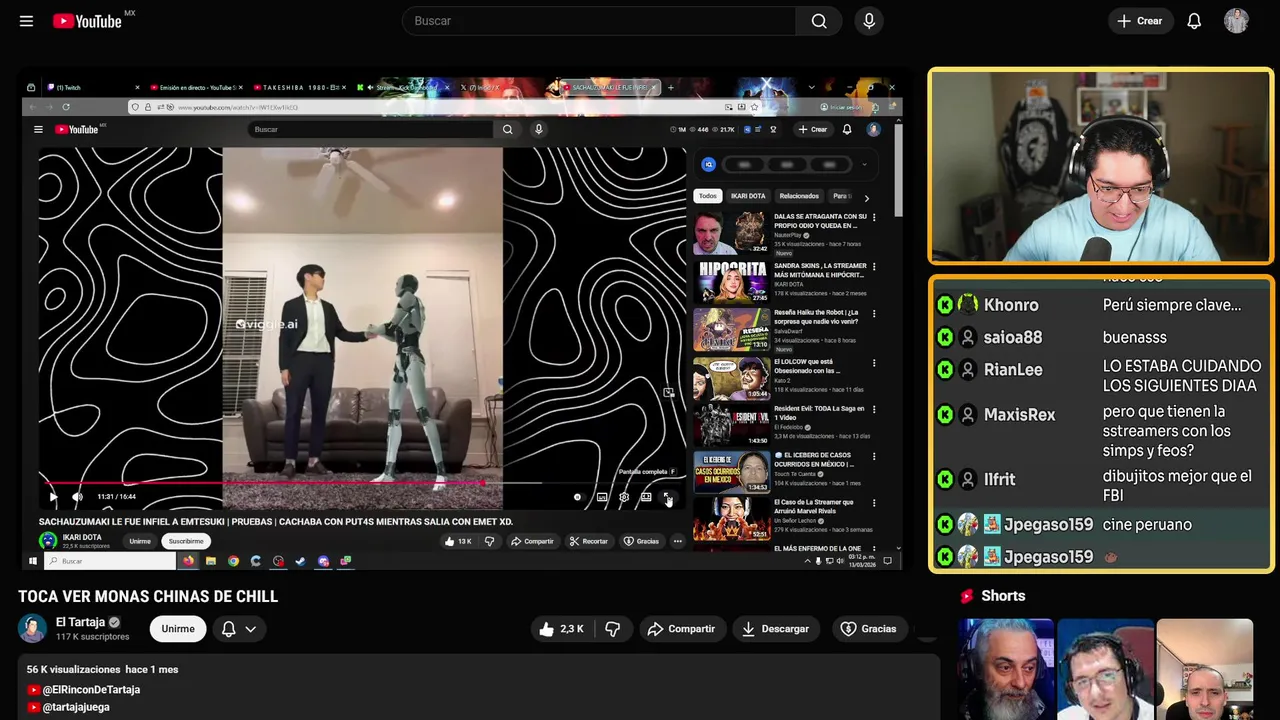Screen dimensions: 1280x720
Task: In streamed video, click inner Suscribirme button
Action: (186, 541)
